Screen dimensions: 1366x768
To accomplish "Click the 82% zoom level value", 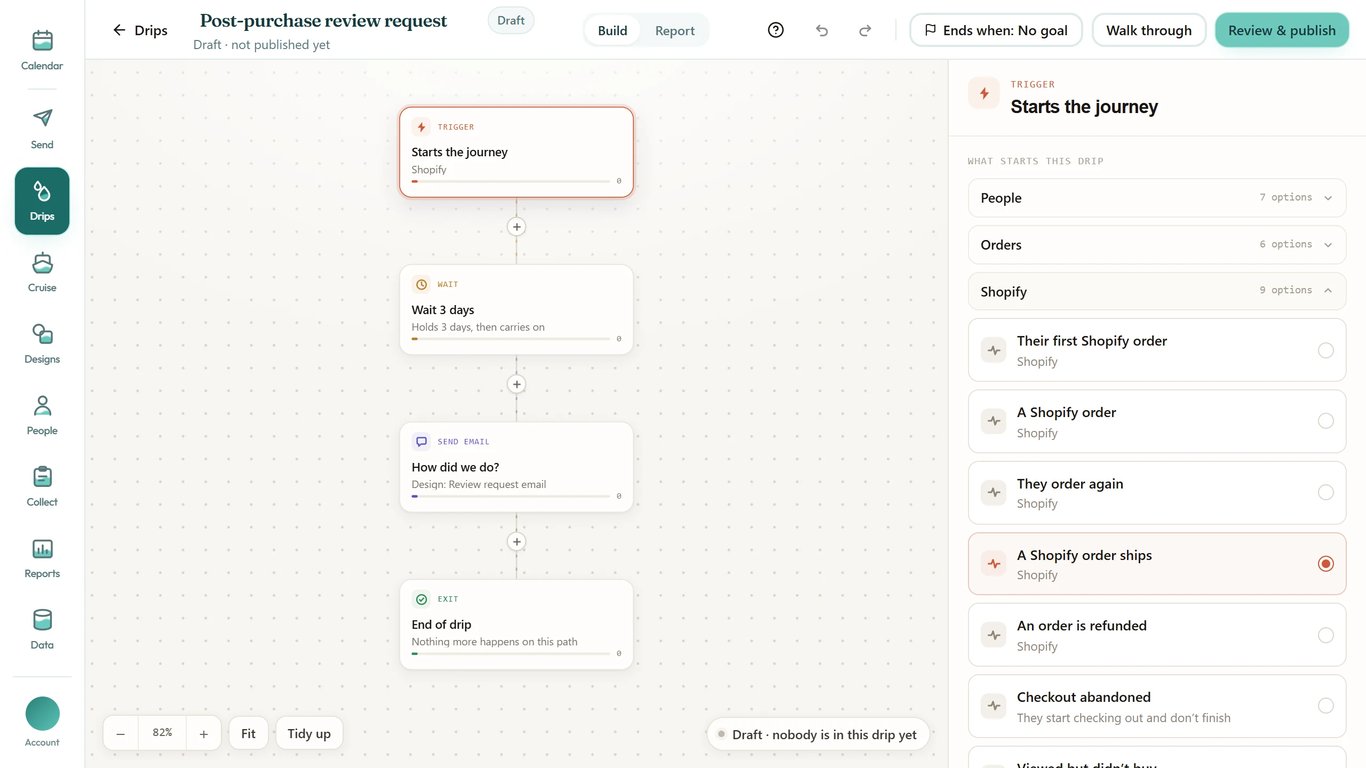I will (162, 733).
